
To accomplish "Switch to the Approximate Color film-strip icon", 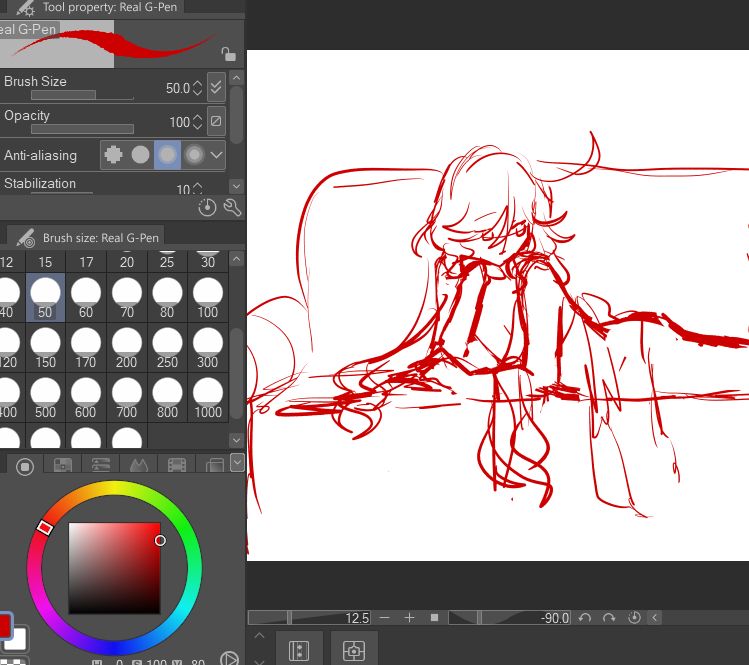I will tap(177, 464).
